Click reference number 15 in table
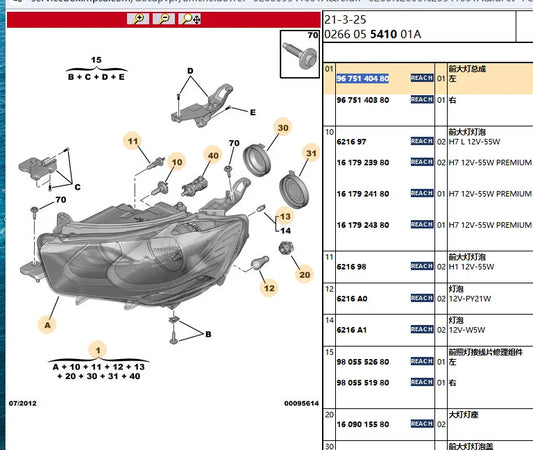 [x=329, y=352]
